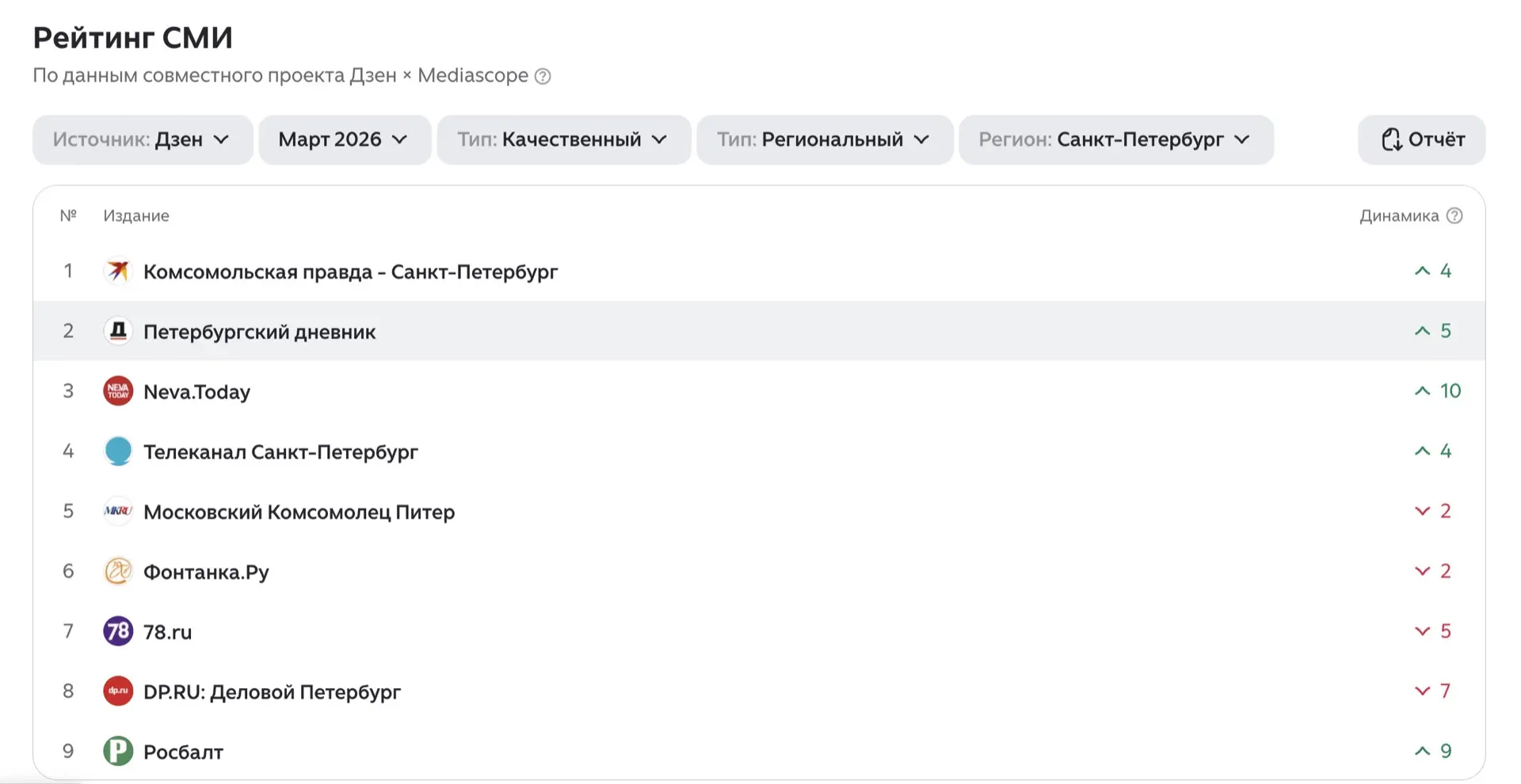This screenshot has height=784, width=1521.
Task: Click the purple 78.ru logo icon
Action: 118,631
